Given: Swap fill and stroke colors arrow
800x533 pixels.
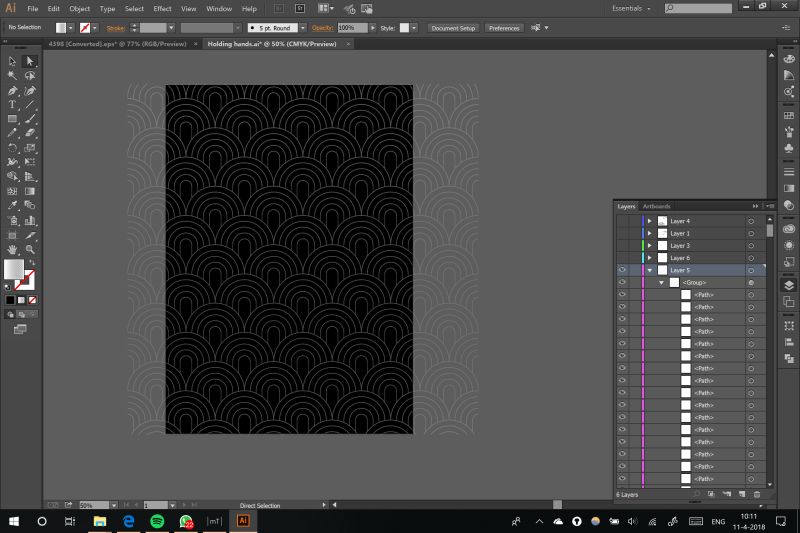Looking at the screenshot, I should click(x=32, y=262).
